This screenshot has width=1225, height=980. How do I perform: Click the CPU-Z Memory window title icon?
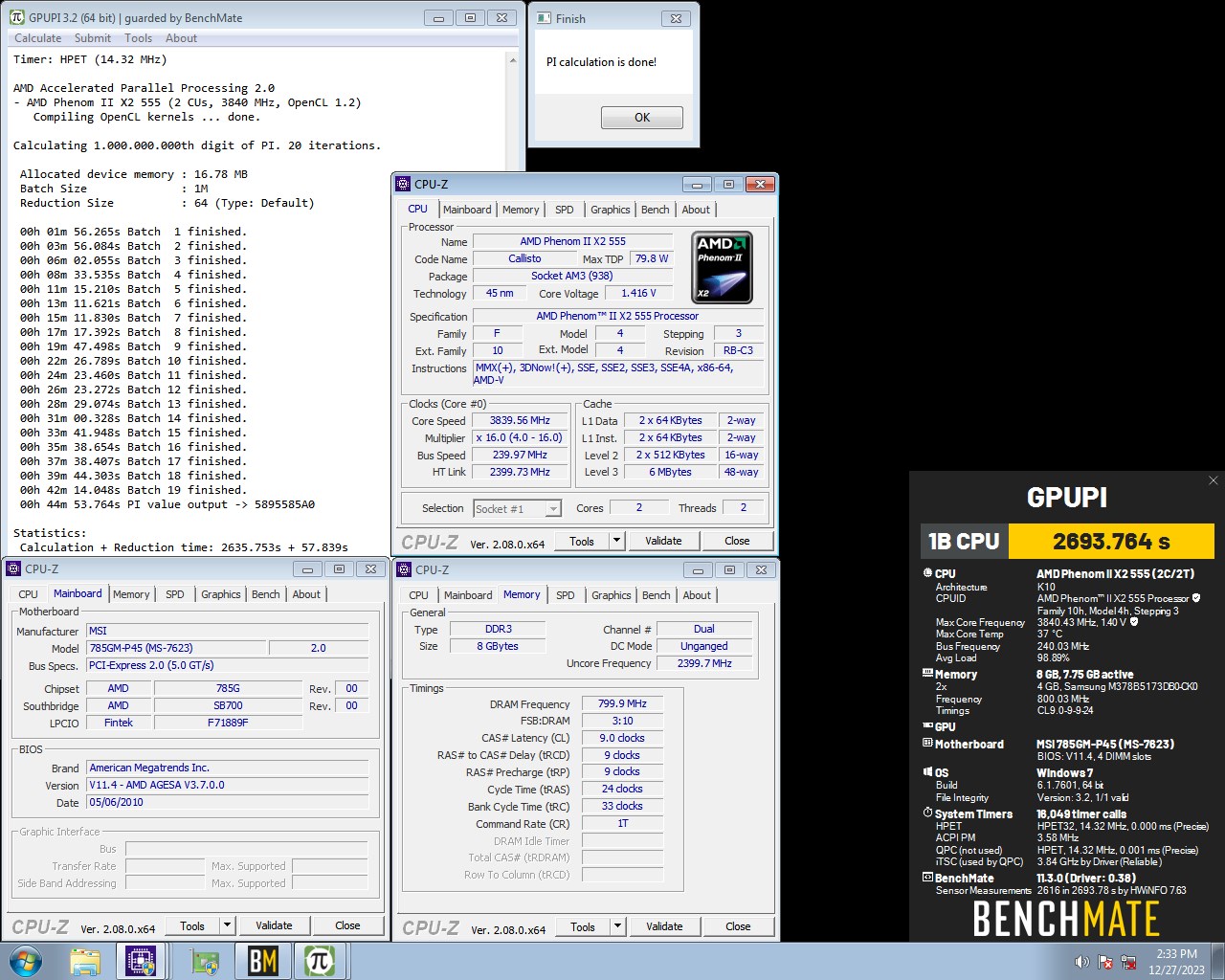coord(405,569)
